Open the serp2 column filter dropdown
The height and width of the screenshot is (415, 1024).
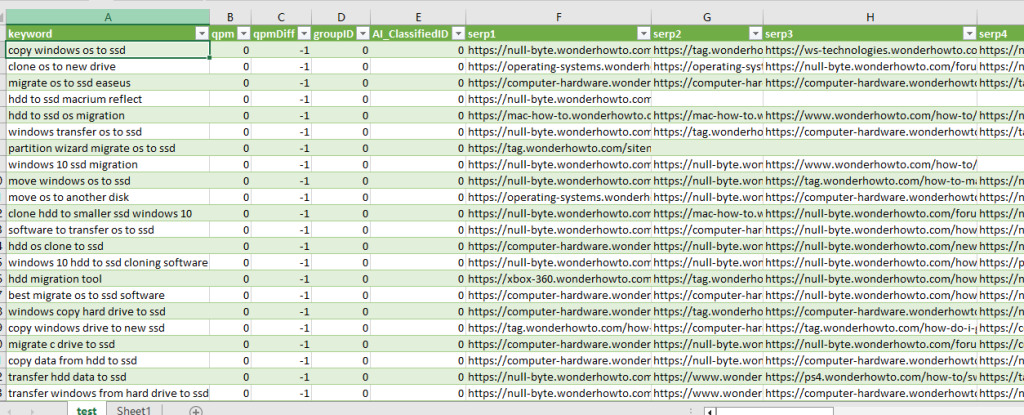click(755, 33)
